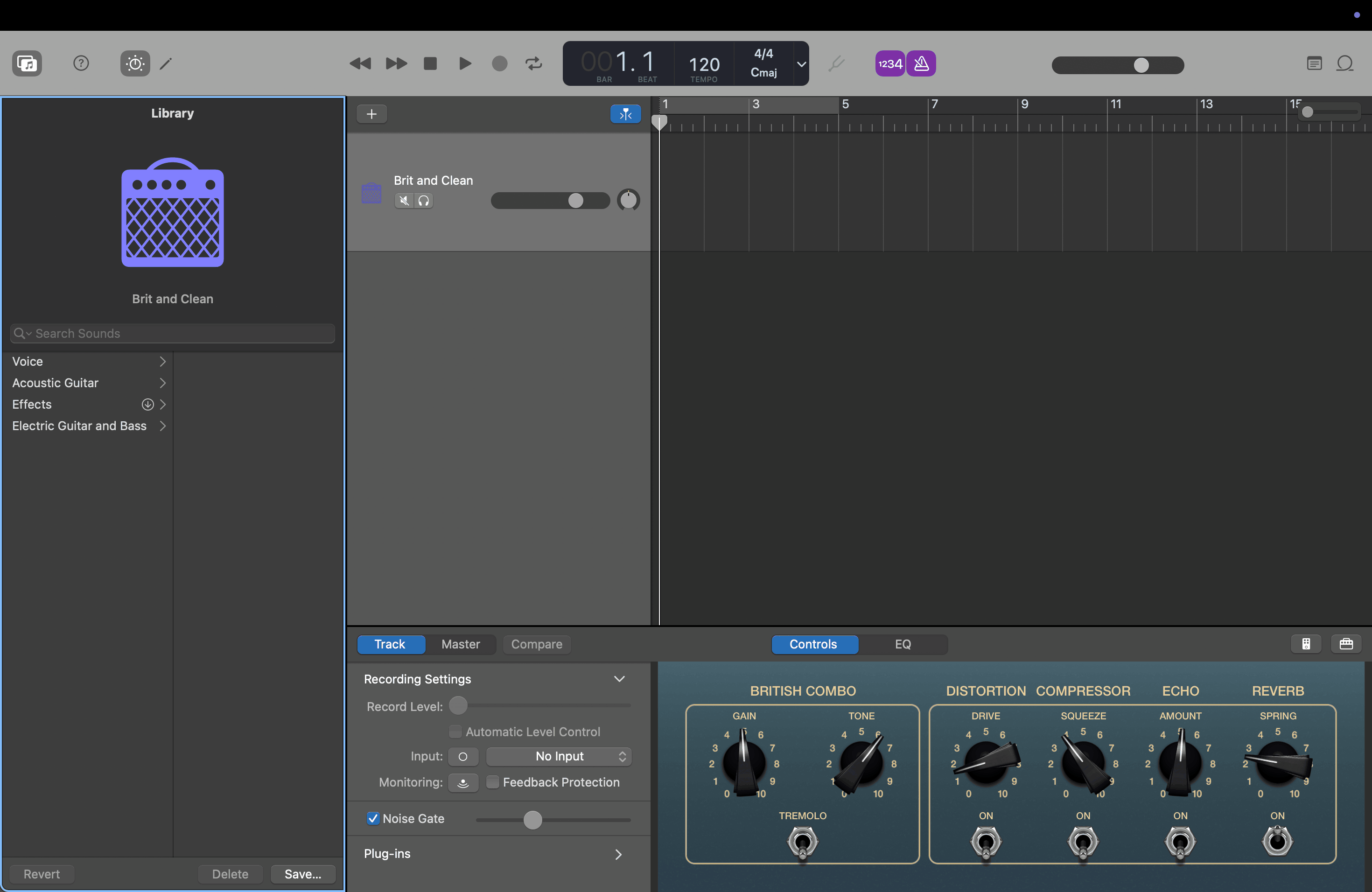Open the Input dropdown showing No Input
The image size is (1372, 892).
559,756
